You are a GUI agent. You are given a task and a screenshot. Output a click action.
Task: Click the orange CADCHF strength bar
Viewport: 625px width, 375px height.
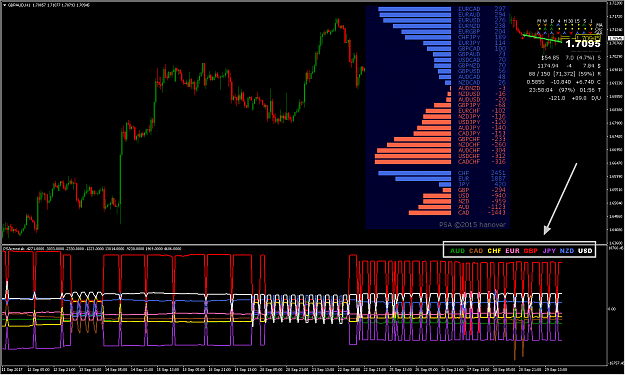point(413,162)
